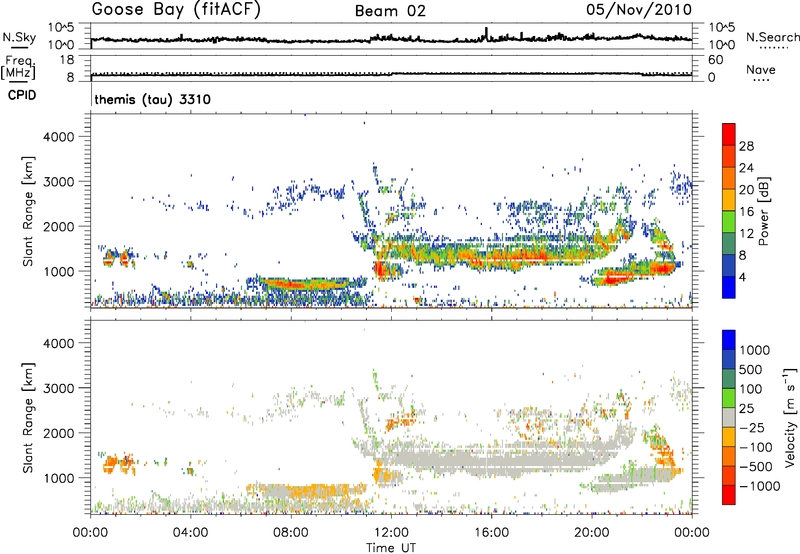Click the "28" label on power colorbar
The image size is (800, 554).
[746, 146]
